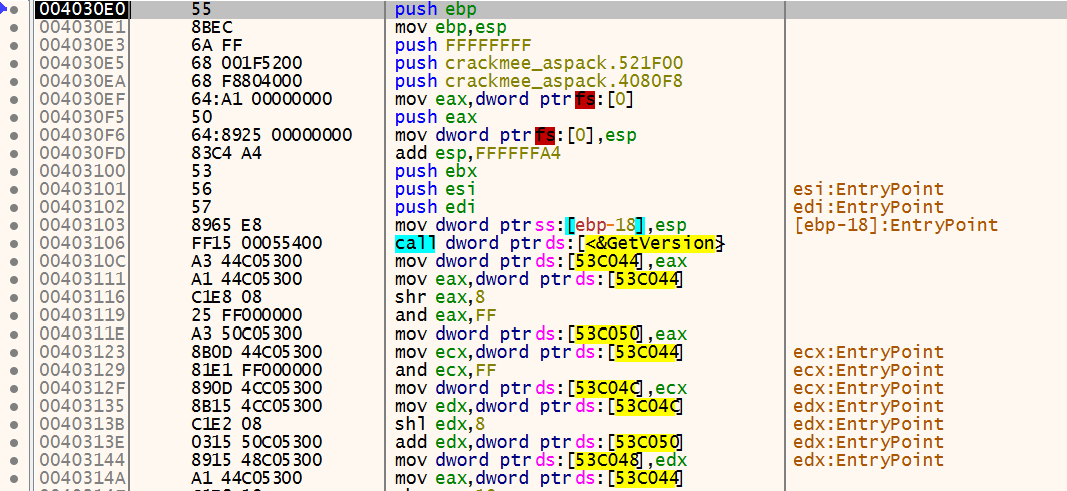Toggle breakpoint dot beside address 004030E1
This screenshot has width=1067, height=491.
pyautogui.click(x=13, y=27)
